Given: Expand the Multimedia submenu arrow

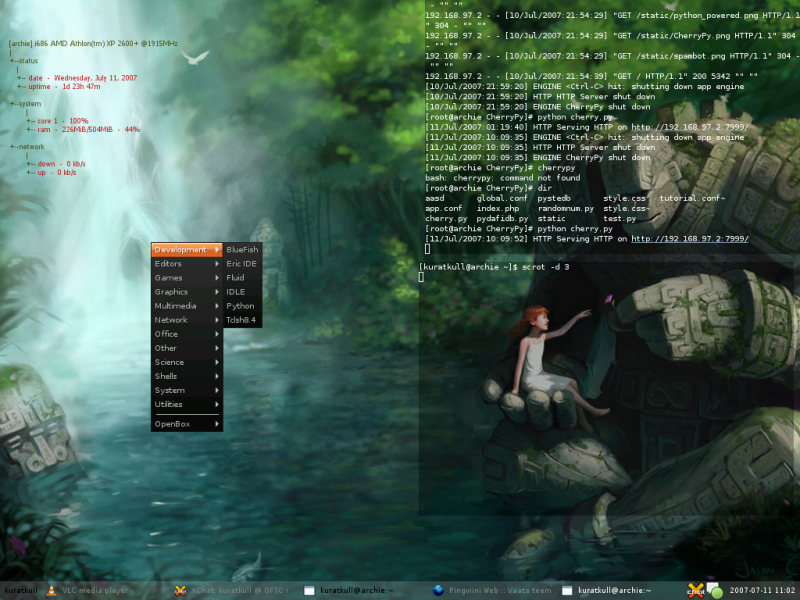Looking at the screenshot, I should tap(217, 306).
